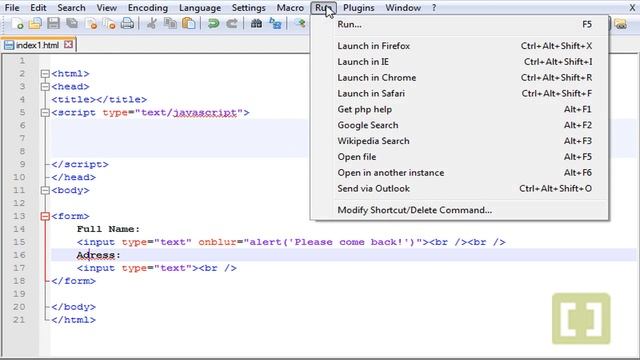Image resolution: width=640 pixels, height=360 pixels.
Task: Select Launch in Firefox
Action: coord(460,46)
